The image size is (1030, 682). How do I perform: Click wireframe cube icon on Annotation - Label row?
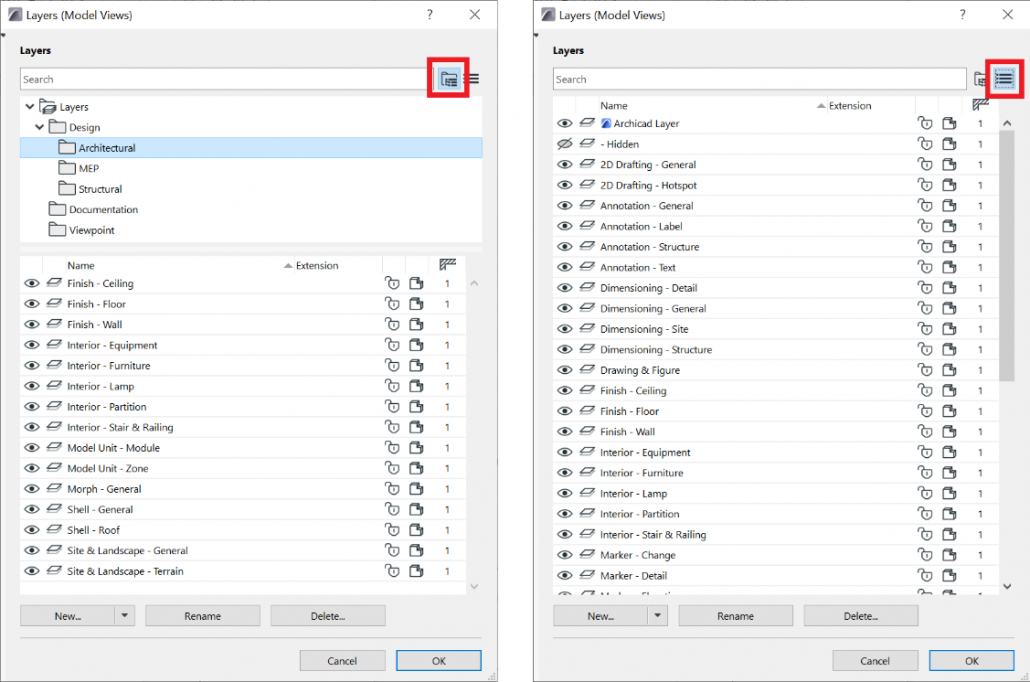click(x=949, y=226)
